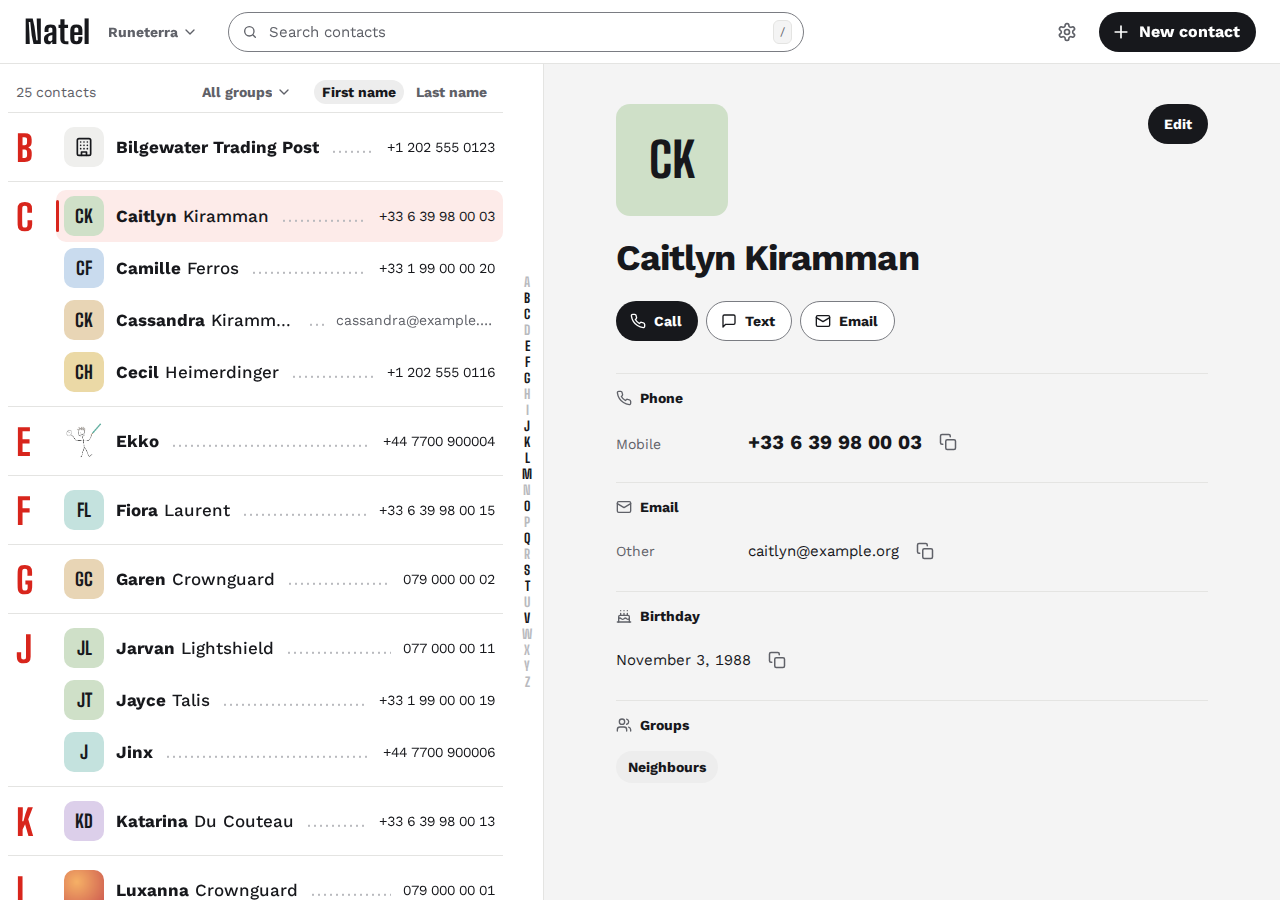This screenshot has height=900, width=1280.
Task: Jump to letter O in alphabet index
Action: 527,506
